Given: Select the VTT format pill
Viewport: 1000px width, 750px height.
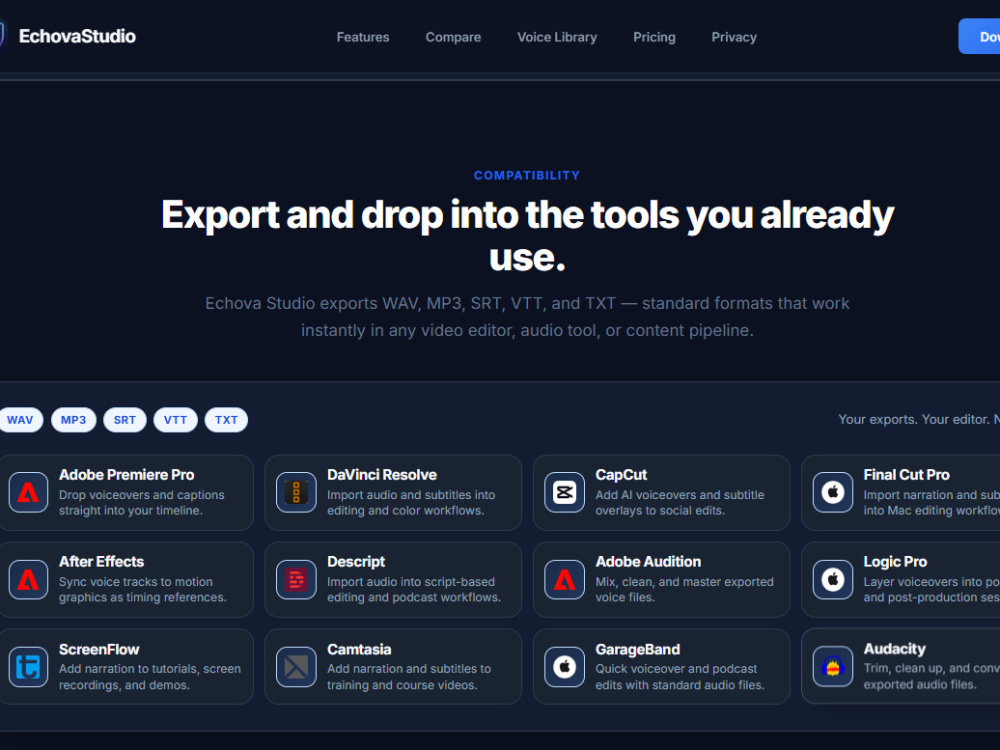Looking at the screenshot, I should tap(175, 420).
